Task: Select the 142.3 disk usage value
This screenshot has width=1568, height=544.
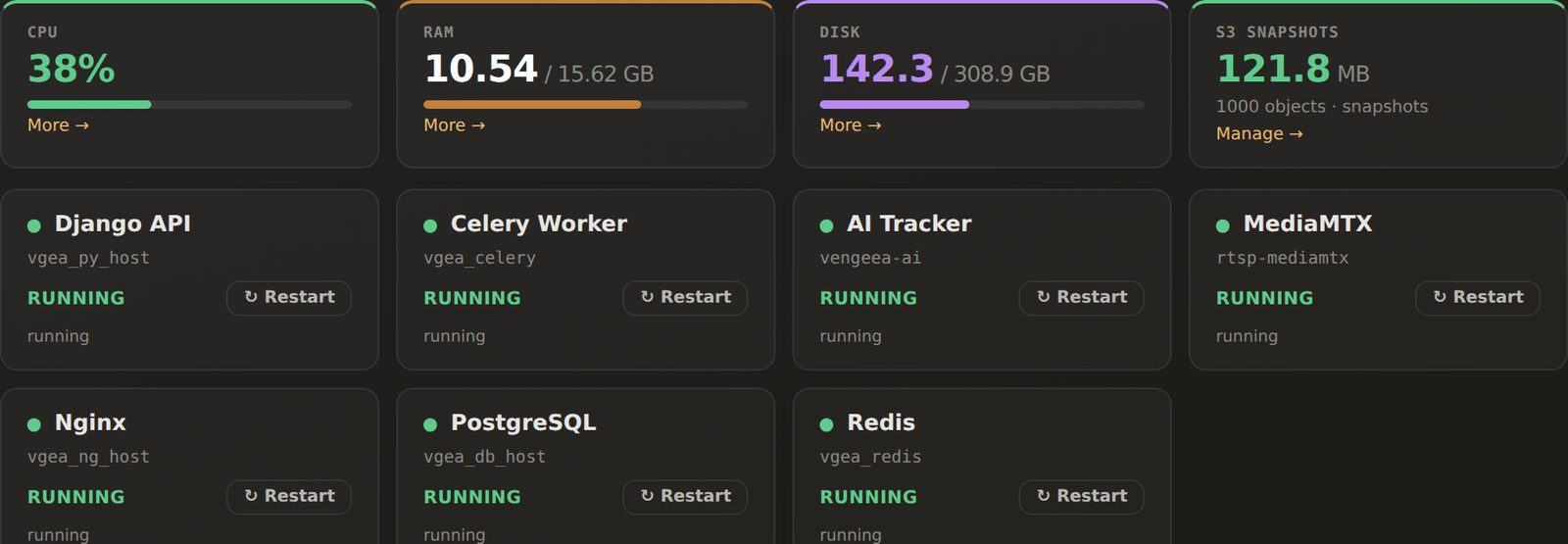Action: coord(877,69)
